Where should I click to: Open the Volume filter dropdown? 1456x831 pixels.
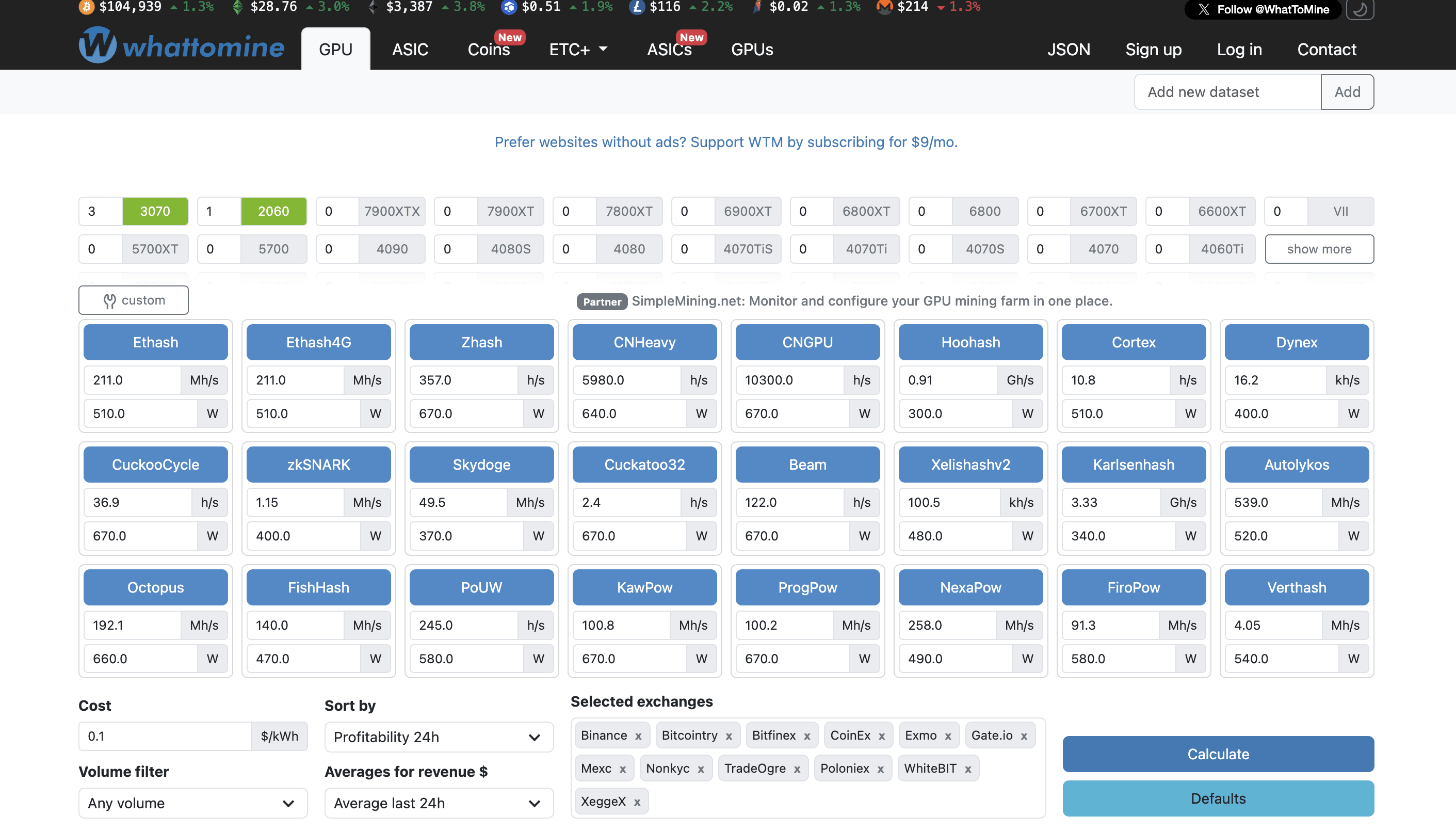click(x=193, y=803)
